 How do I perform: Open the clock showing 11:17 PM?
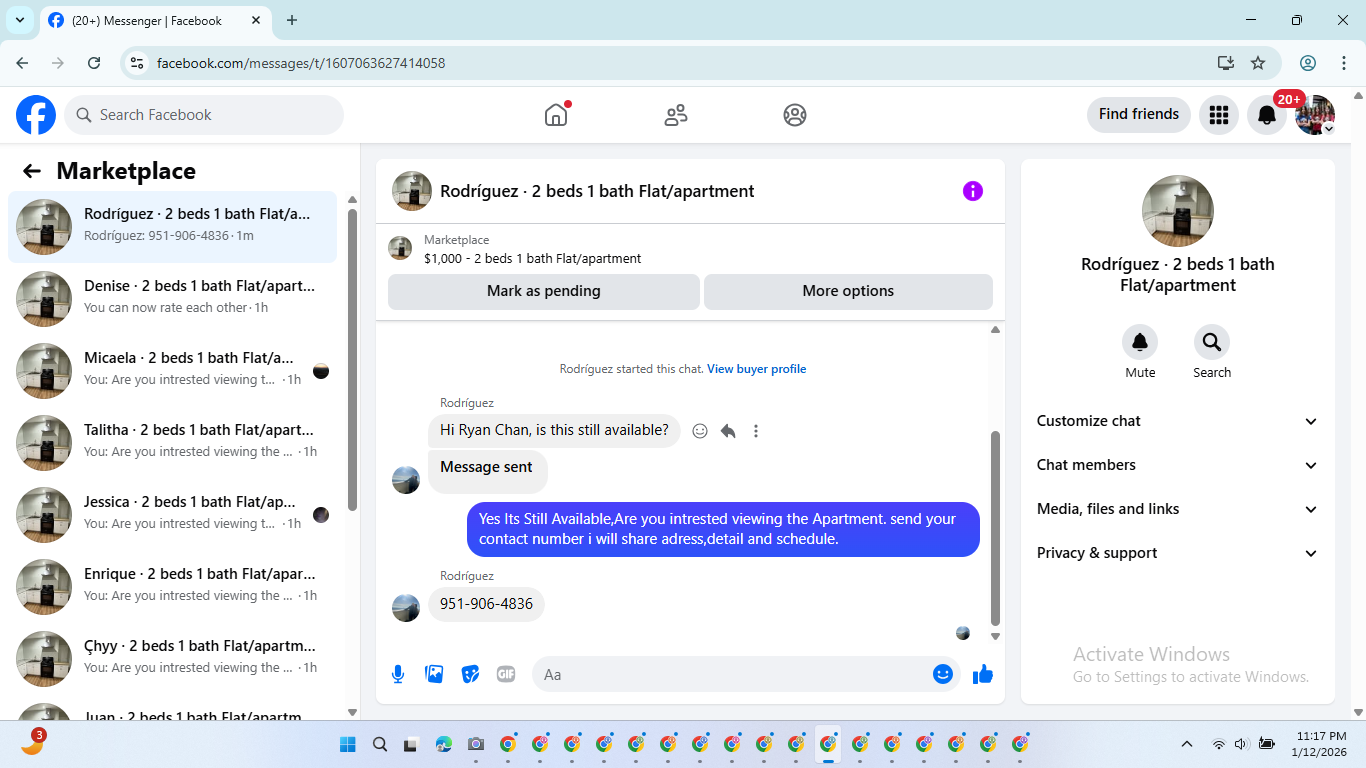(1319, 744)
